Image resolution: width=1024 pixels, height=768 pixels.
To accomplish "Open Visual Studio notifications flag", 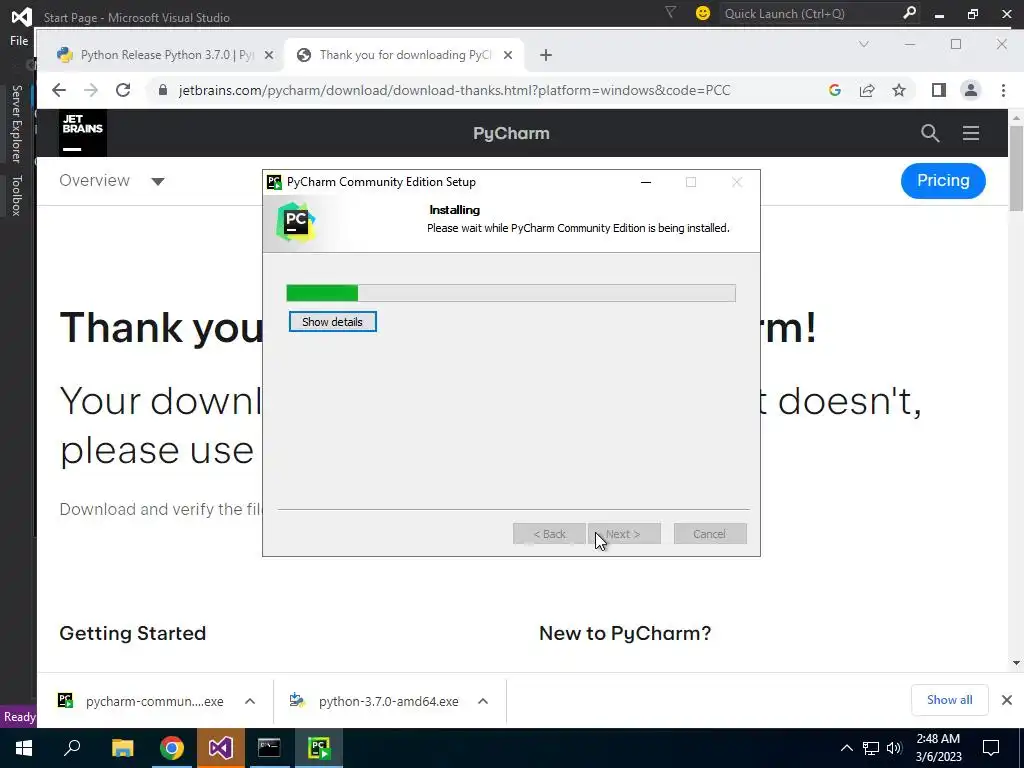I will tap(670, 12).
